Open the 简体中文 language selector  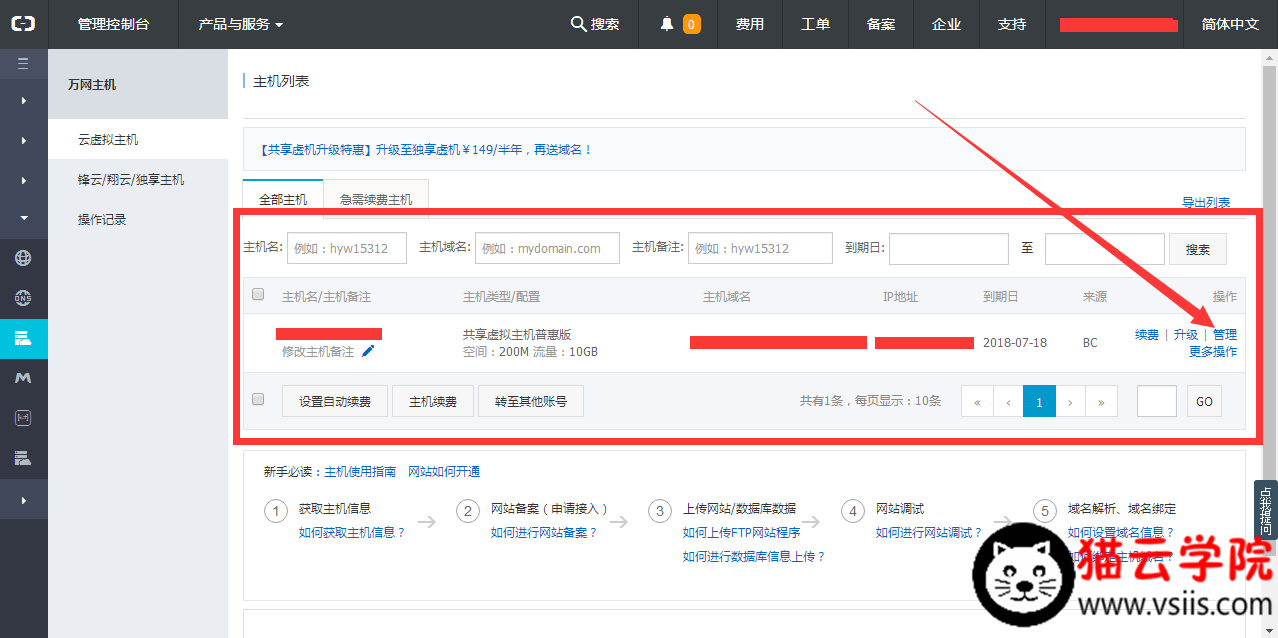1230,24
